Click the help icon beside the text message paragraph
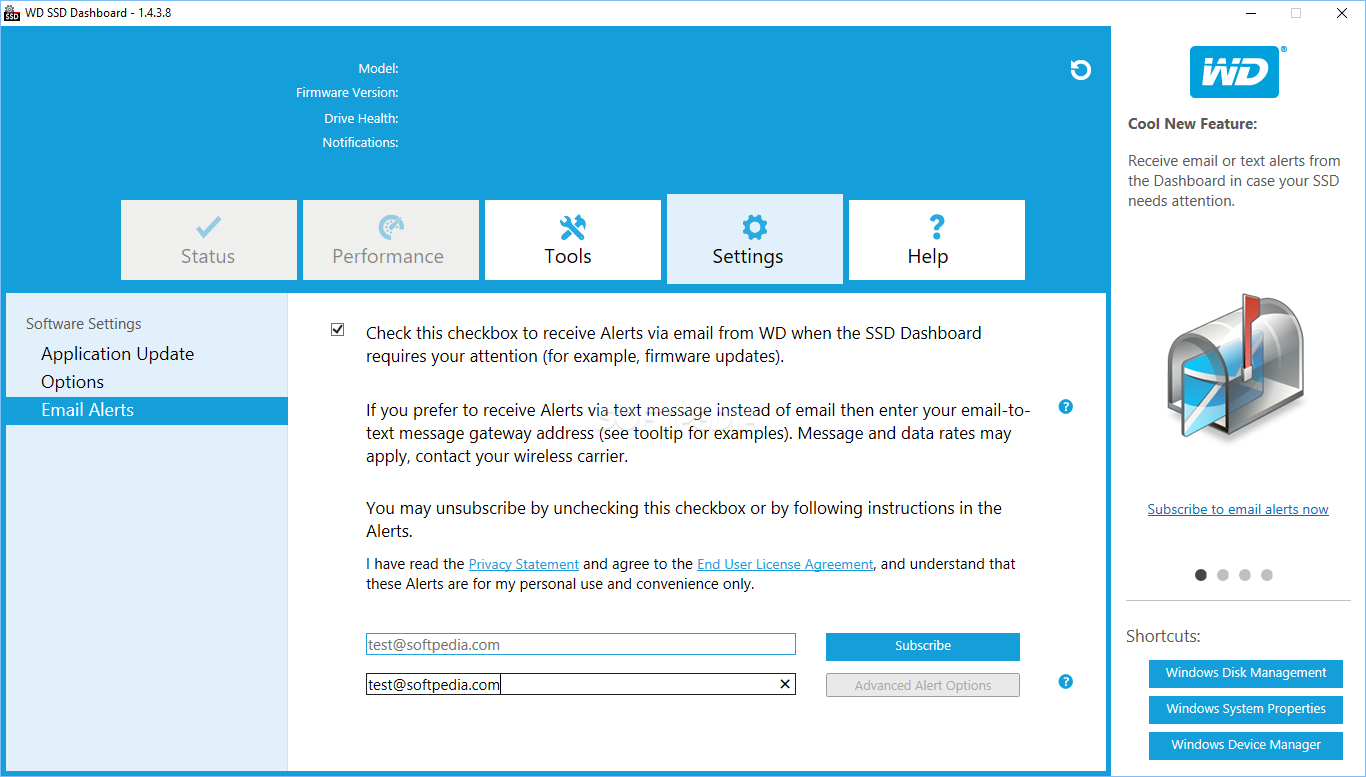This screenshot has height=777, width=1366. [1066, 407]
